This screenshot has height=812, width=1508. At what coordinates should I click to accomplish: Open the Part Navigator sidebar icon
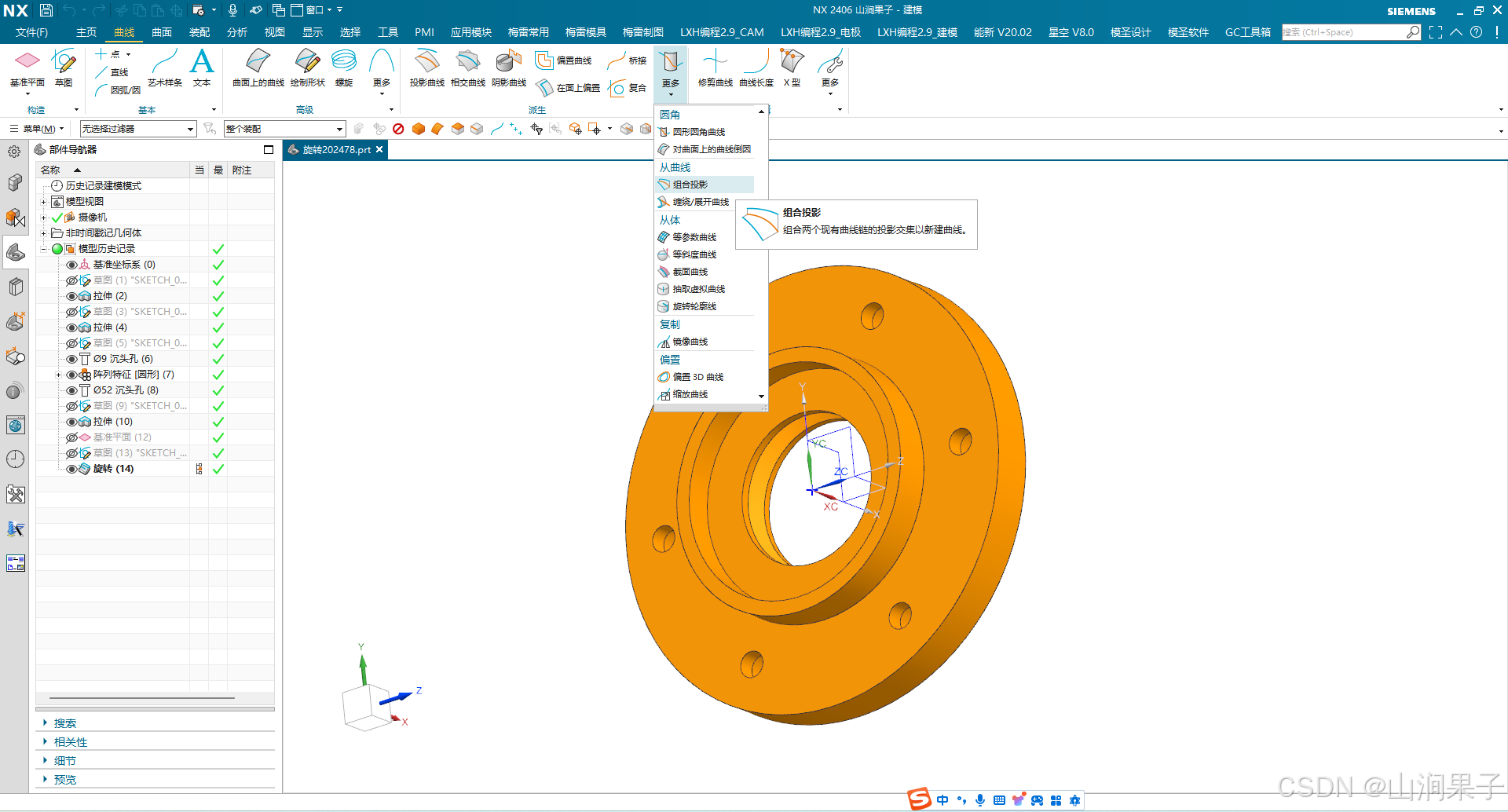[15, 252]
